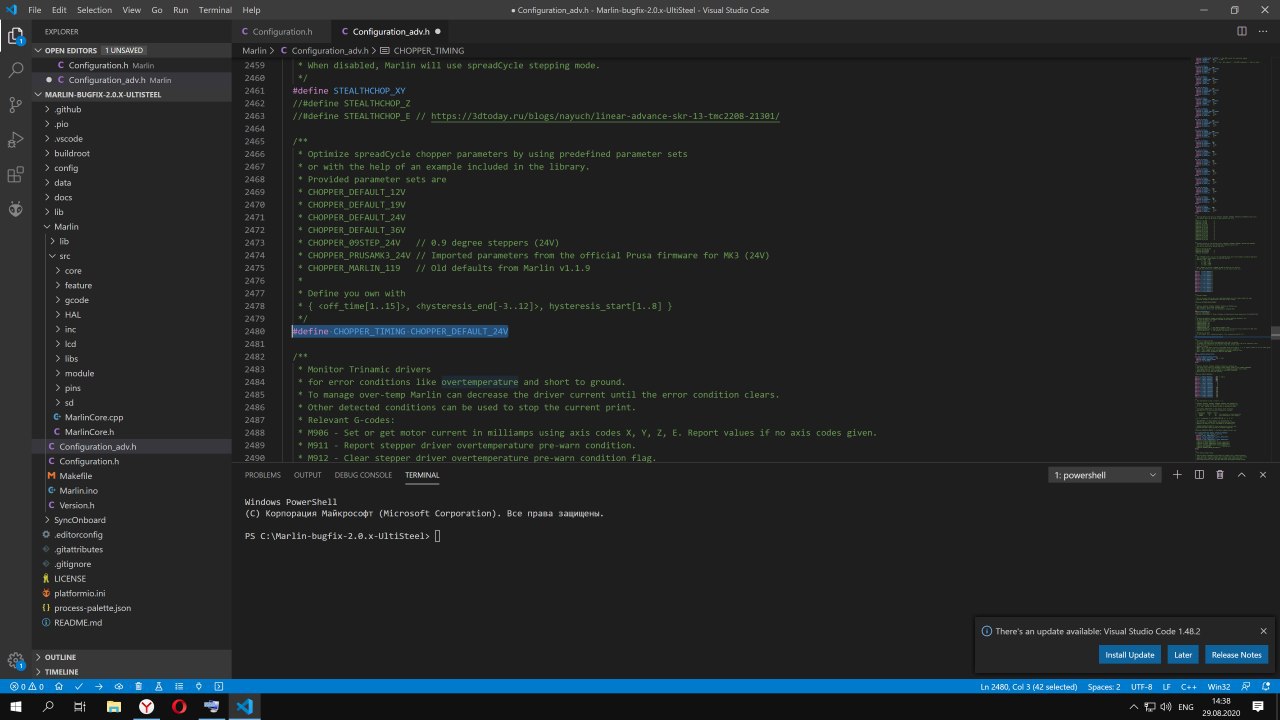
Task: Open the feedback icon in status bar
Action: [x=1247, y=687]
